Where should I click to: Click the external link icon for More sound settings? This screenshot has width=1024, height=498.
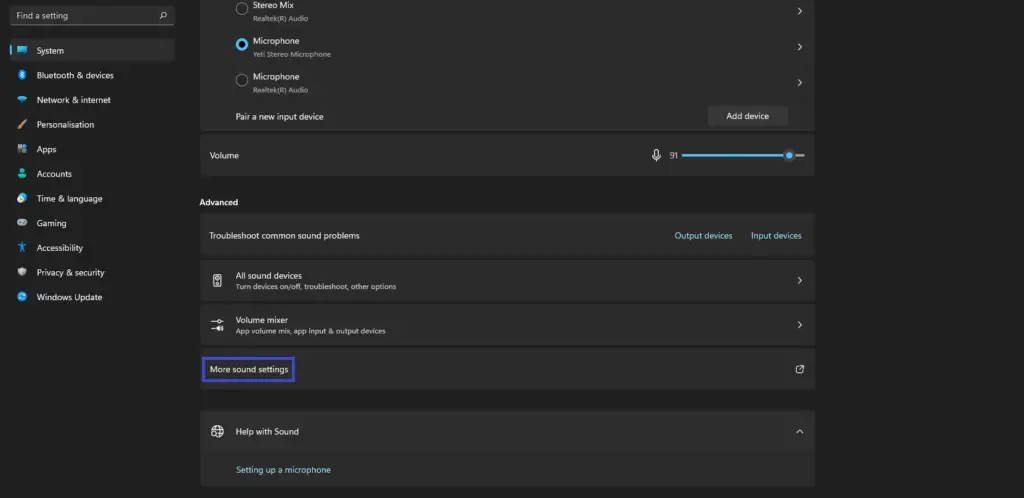799,369
